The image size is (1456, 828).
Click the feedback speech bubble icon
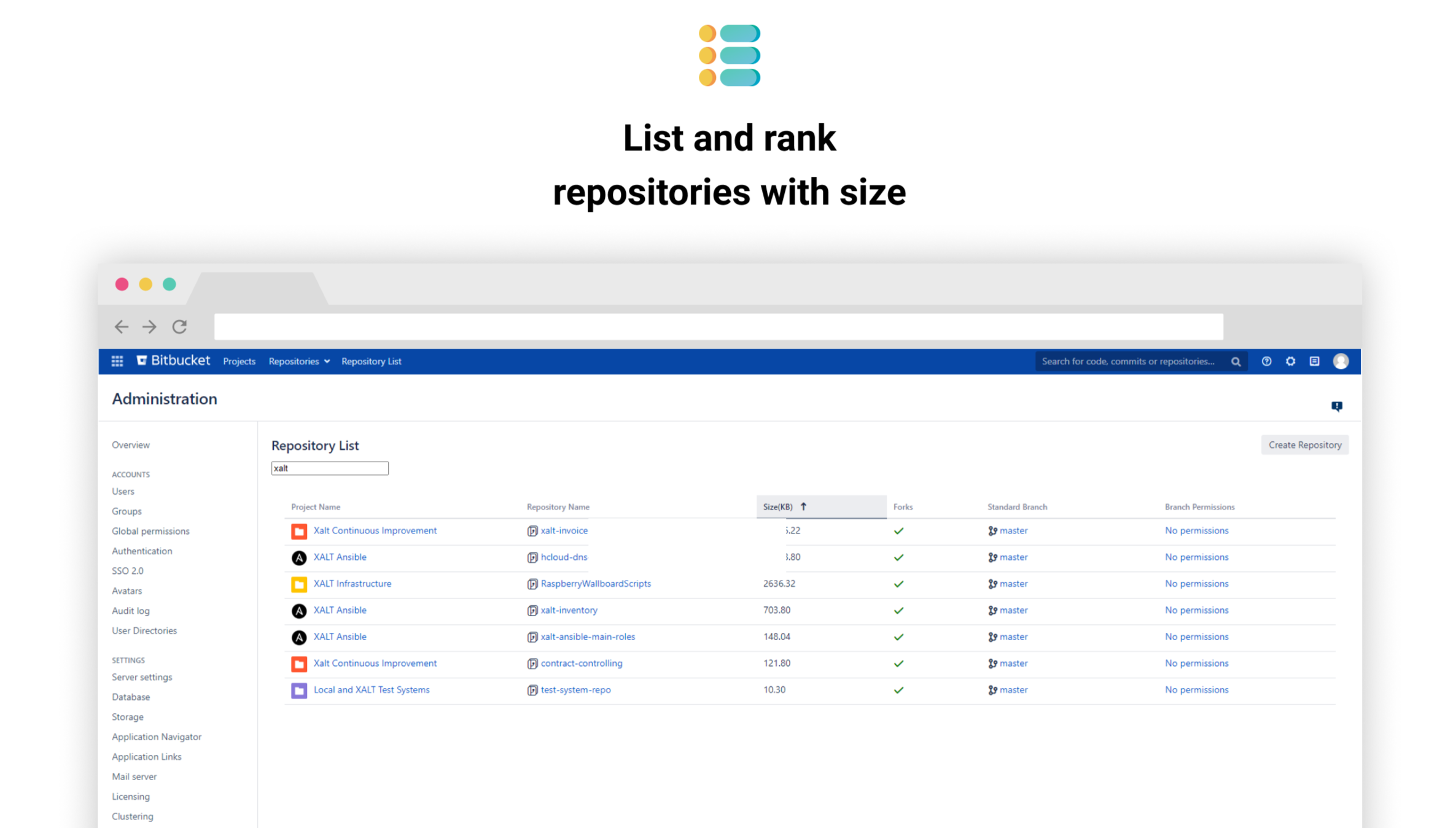click(1336, 406)
